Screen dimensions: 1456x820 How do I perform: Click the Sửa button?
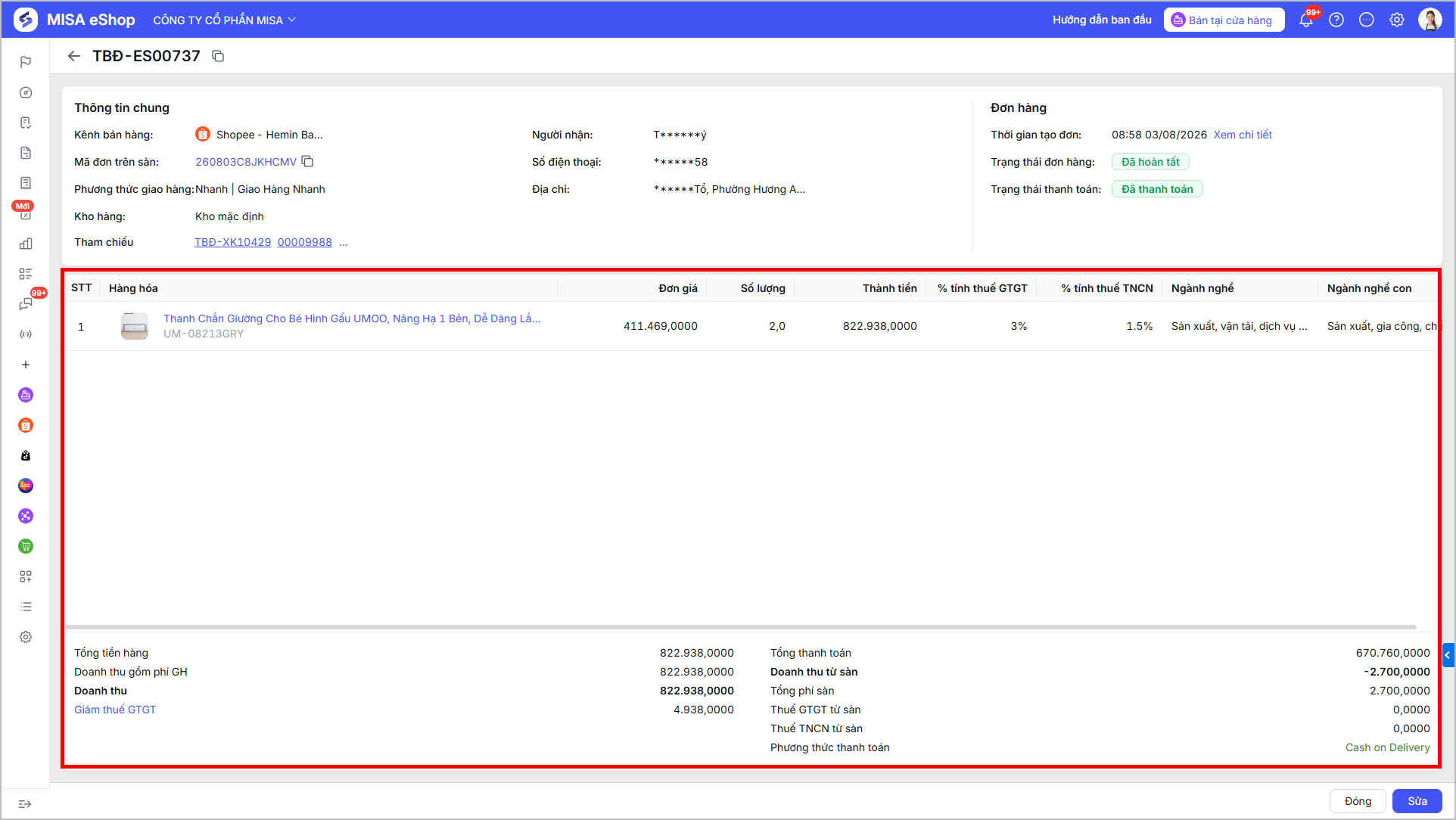point(1417,801)
